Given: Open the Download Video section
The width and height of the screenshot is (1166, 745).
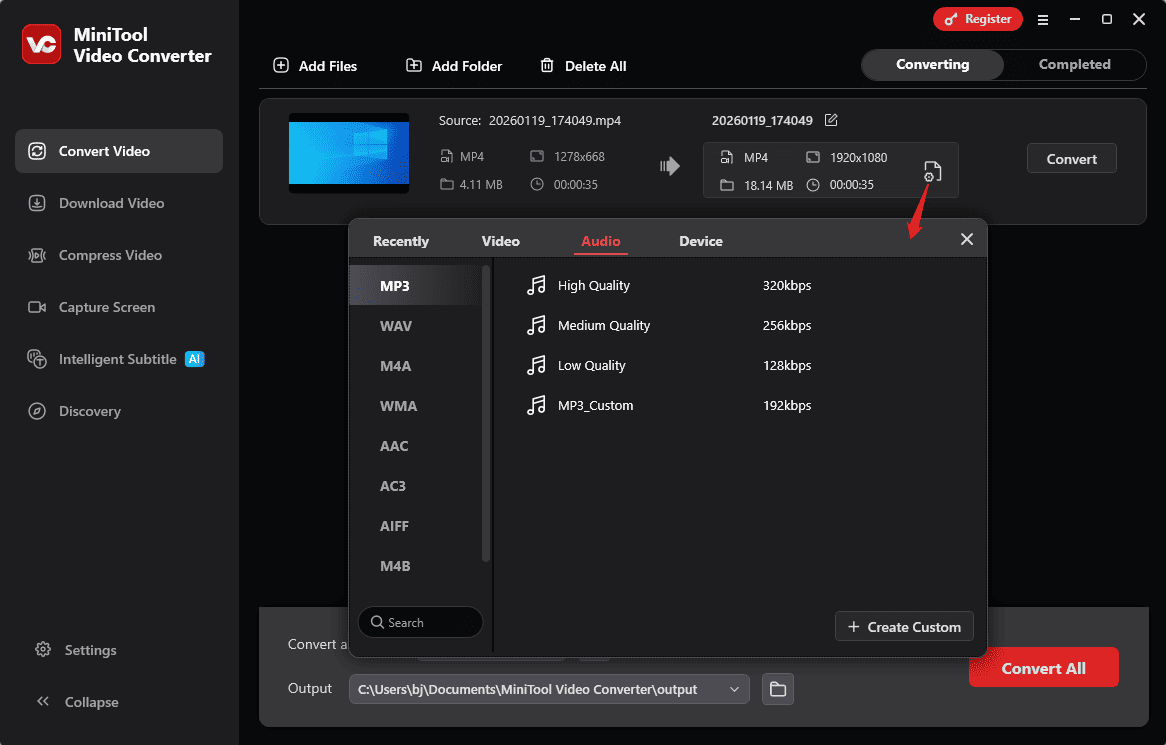Looking at the screenshot, I should (36, 203).
